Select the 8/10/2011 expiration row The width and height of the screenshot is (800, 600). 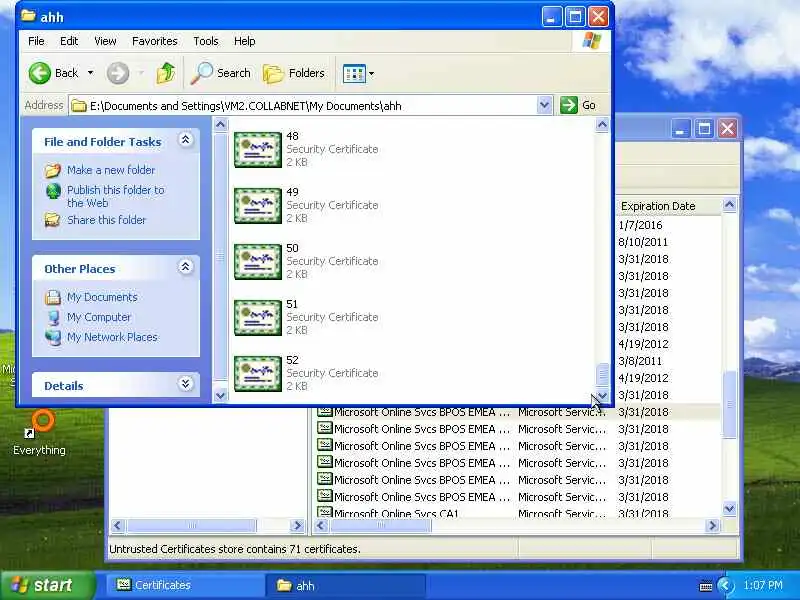(643, 242)
